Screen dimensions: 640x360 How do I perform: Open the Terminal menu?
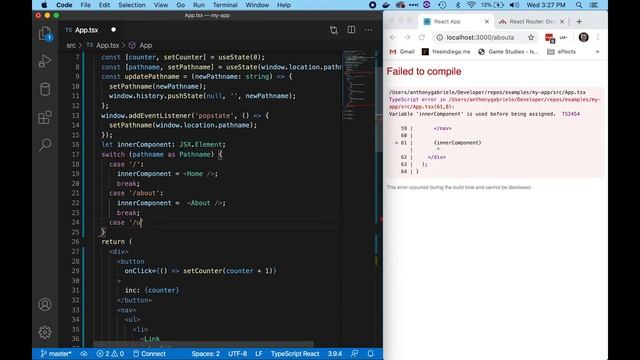point(225,5)
